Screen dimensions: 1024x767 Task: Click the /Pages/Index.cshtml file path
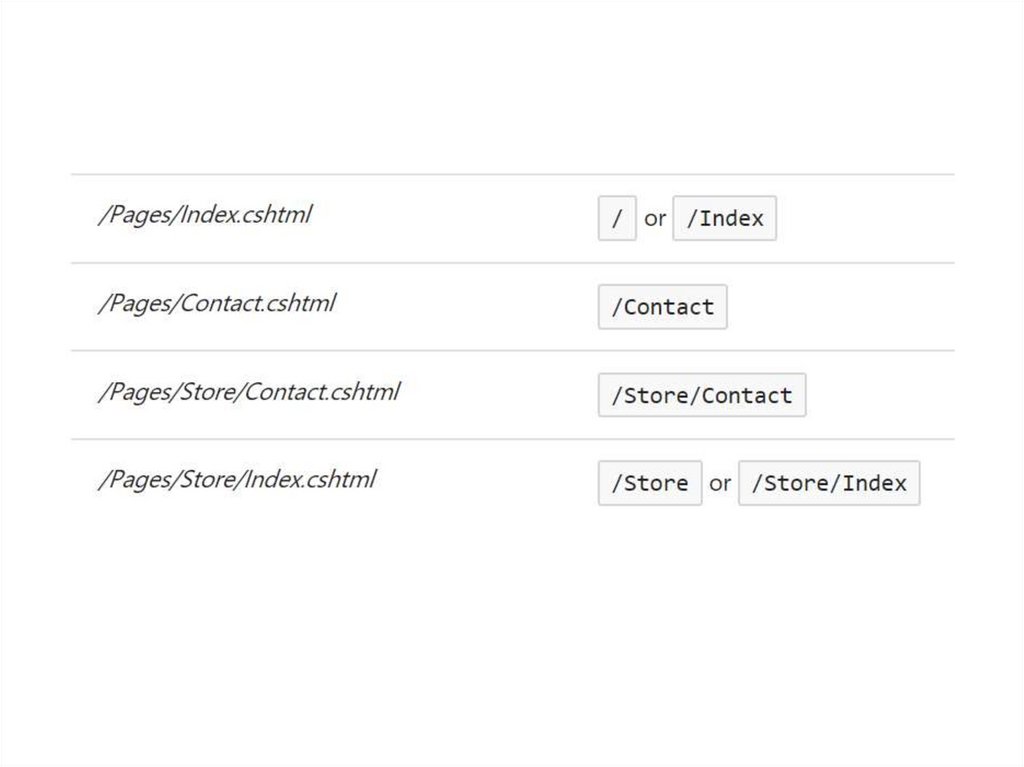pyautogui.click(x=204, y=215)
